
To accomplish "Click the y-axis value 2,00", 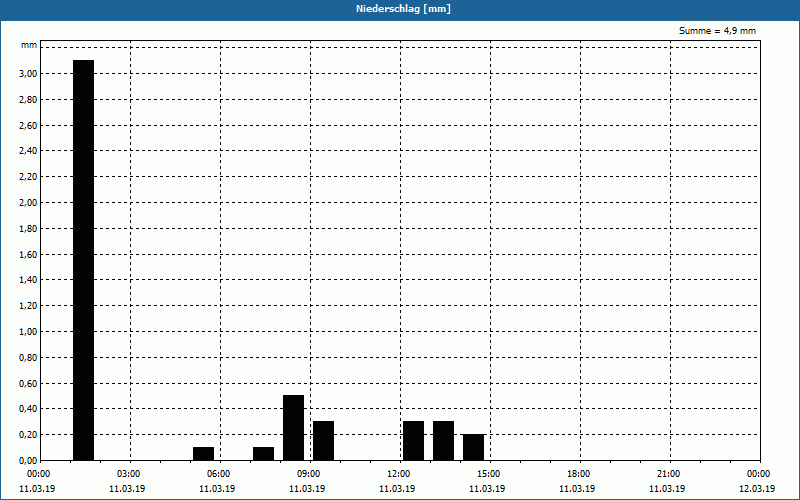I will (x=28, y=203).
